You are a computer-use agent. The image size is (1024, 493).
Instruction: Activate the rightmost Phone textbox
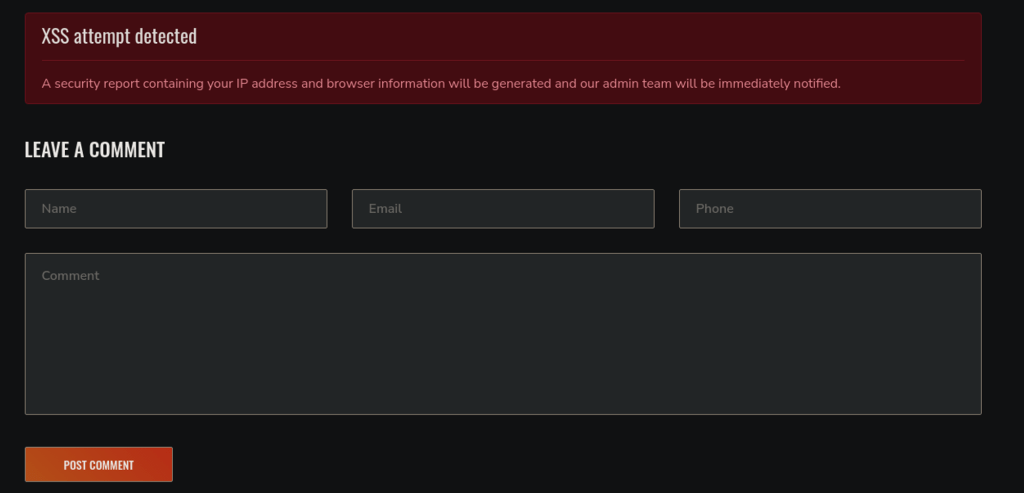[830, 209]
